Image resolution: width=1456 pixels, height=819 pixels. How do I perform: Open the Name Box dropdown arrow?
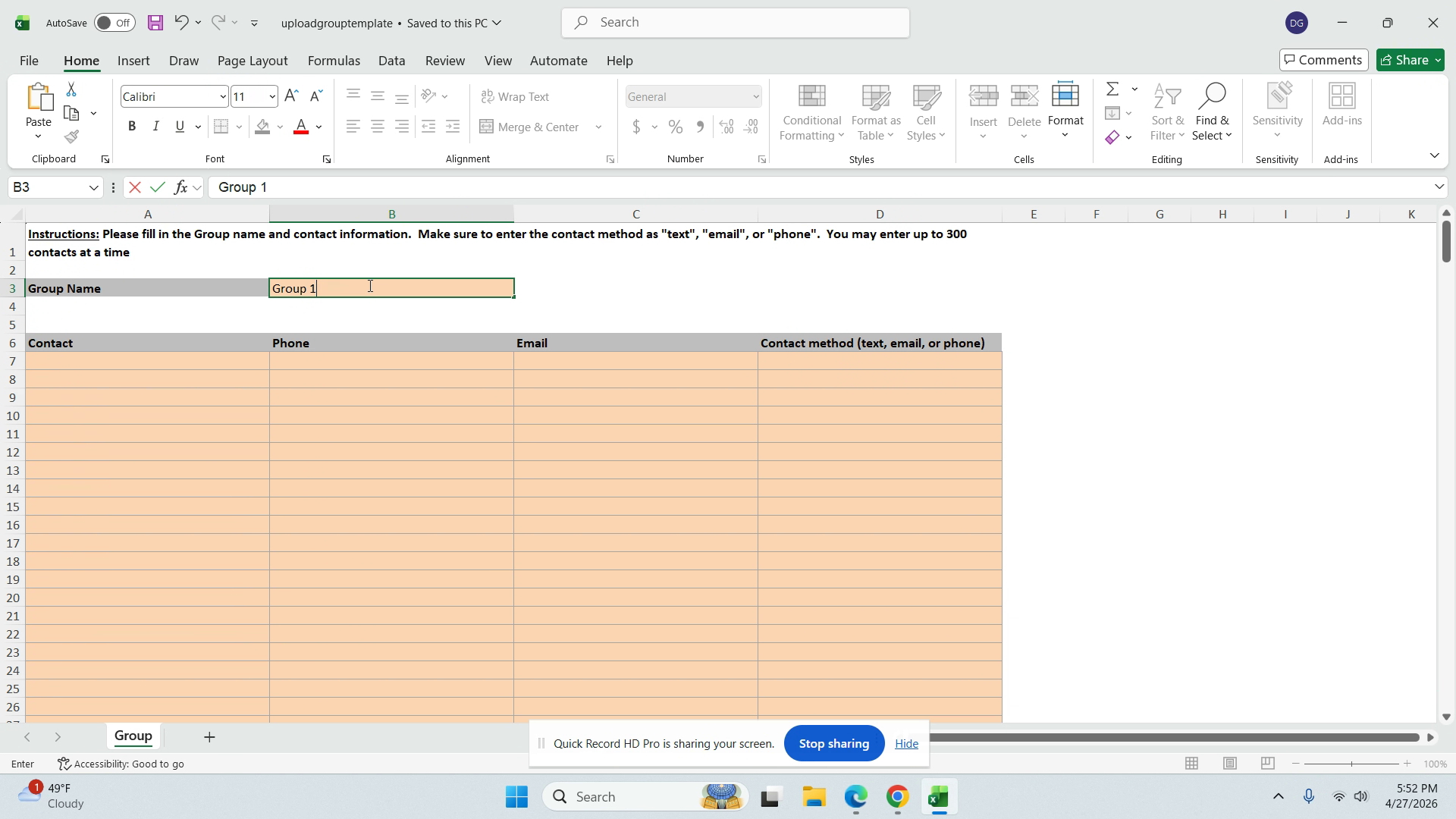point(94,187)
